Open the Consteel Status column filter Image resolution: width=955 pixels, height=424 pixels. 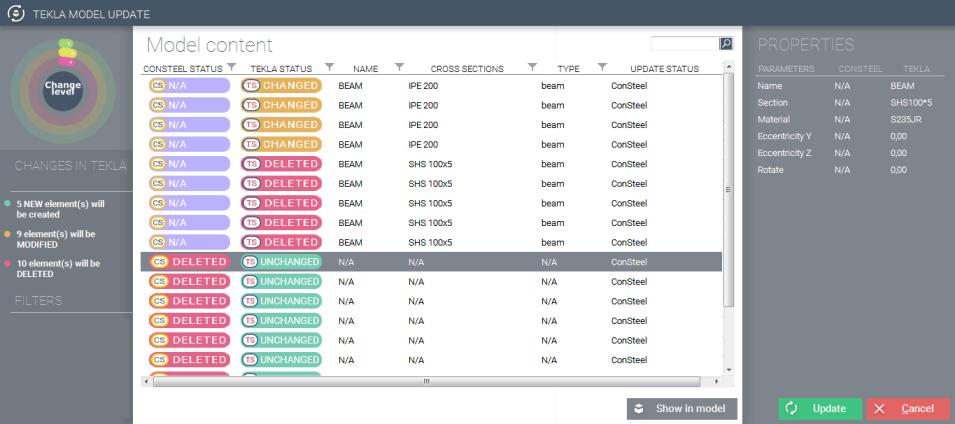231,66
